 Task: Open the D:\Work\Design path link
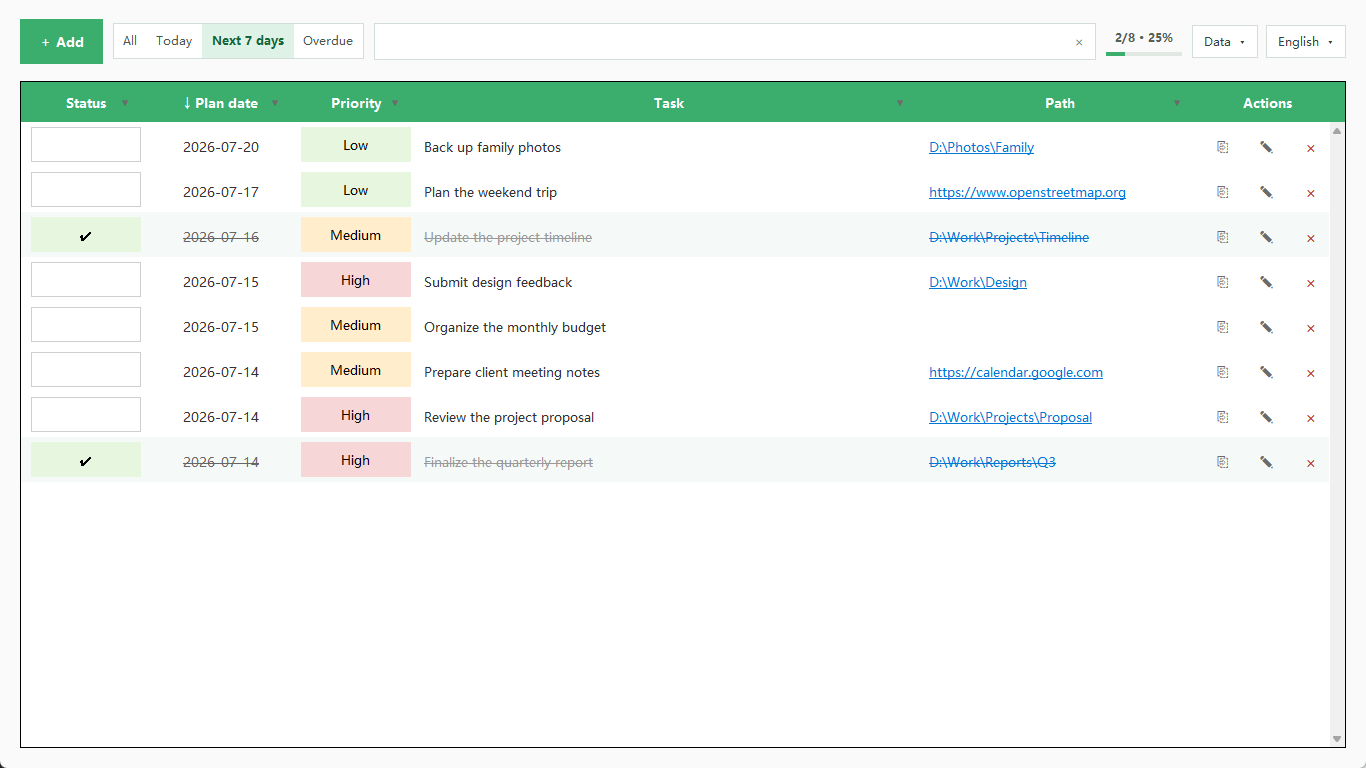tap(978, 282)
